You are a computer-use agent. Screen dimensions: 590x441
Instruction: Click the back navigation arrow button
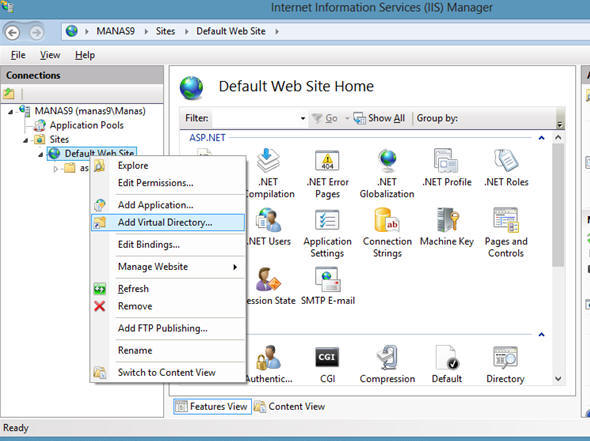pos(12,32)
